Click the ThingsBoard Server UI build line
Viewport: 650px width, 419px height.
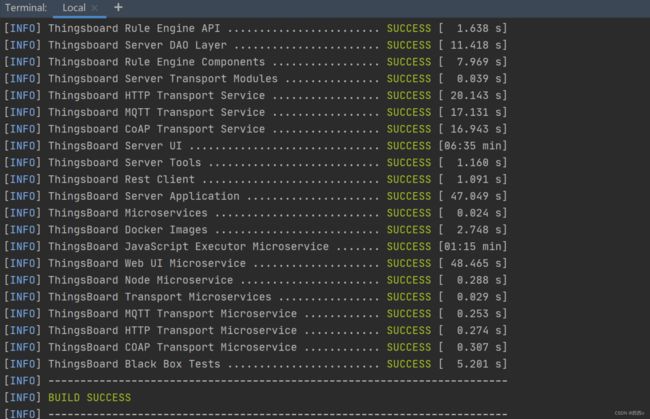(255, 146)
